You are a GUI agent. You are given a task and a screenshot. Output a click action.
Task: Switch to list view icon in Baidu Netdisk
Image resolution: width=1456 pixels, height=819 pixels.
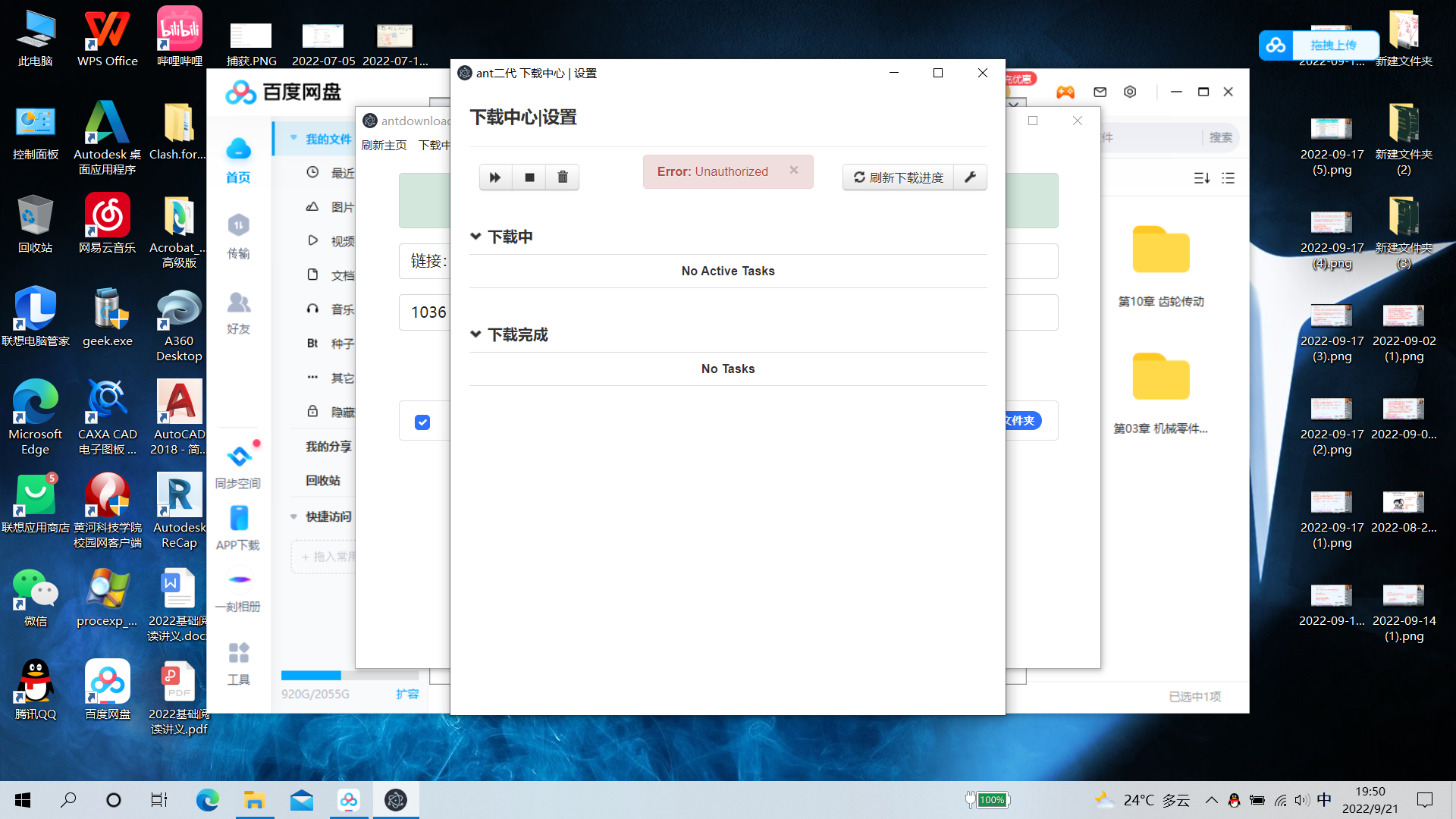[1228, 177]
